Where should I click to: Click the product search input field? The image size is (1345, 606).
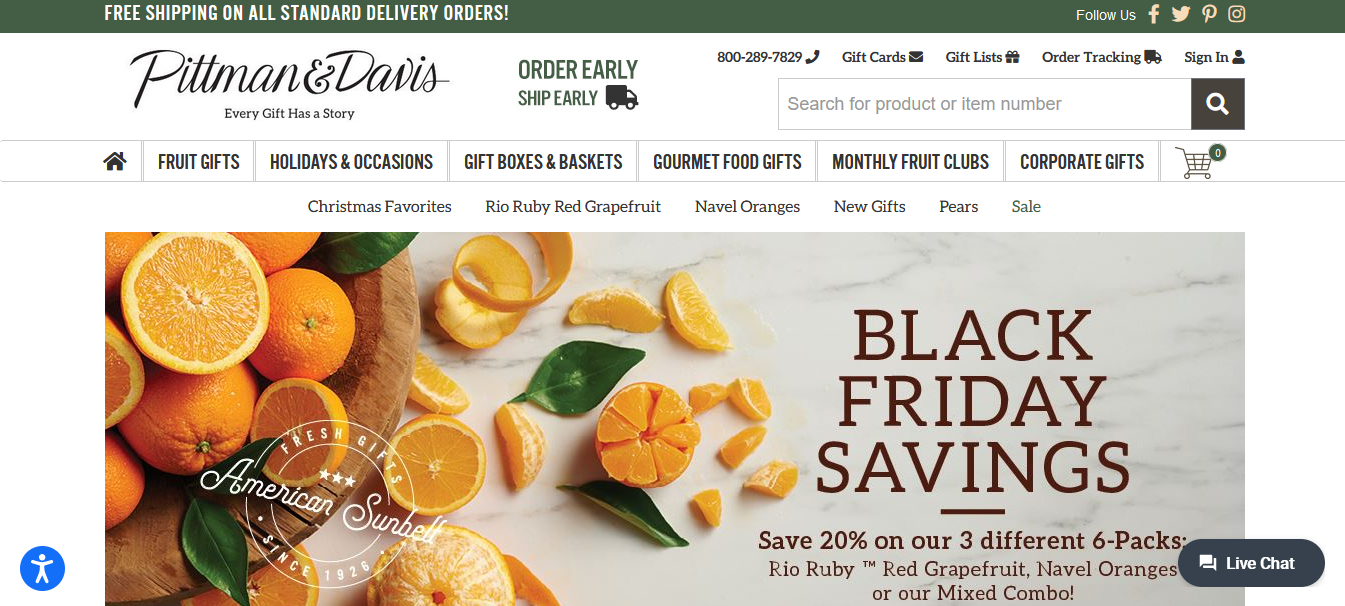click(x=984, y=104)
